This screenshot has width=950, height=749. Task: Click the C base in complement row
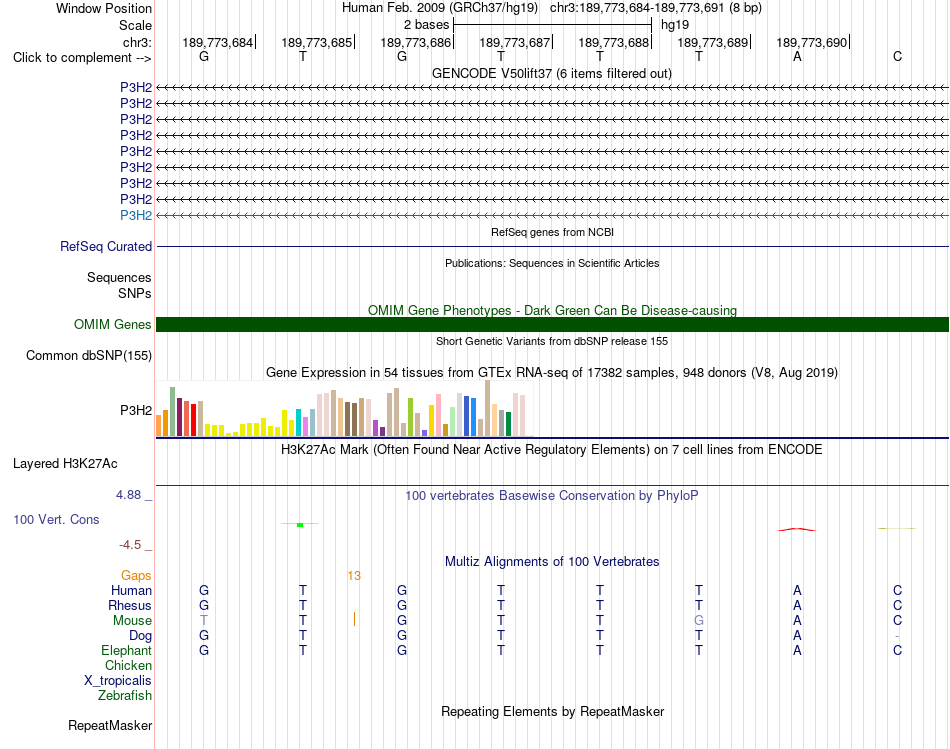pyautogui.click(x=897, y=56)
